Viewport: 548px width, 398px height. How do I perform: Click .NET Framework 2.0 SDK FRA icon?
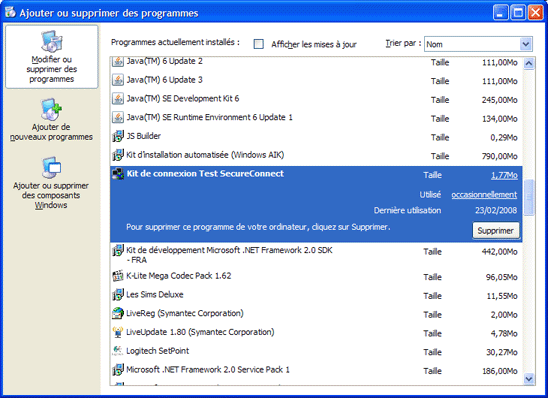coord(118,251)
